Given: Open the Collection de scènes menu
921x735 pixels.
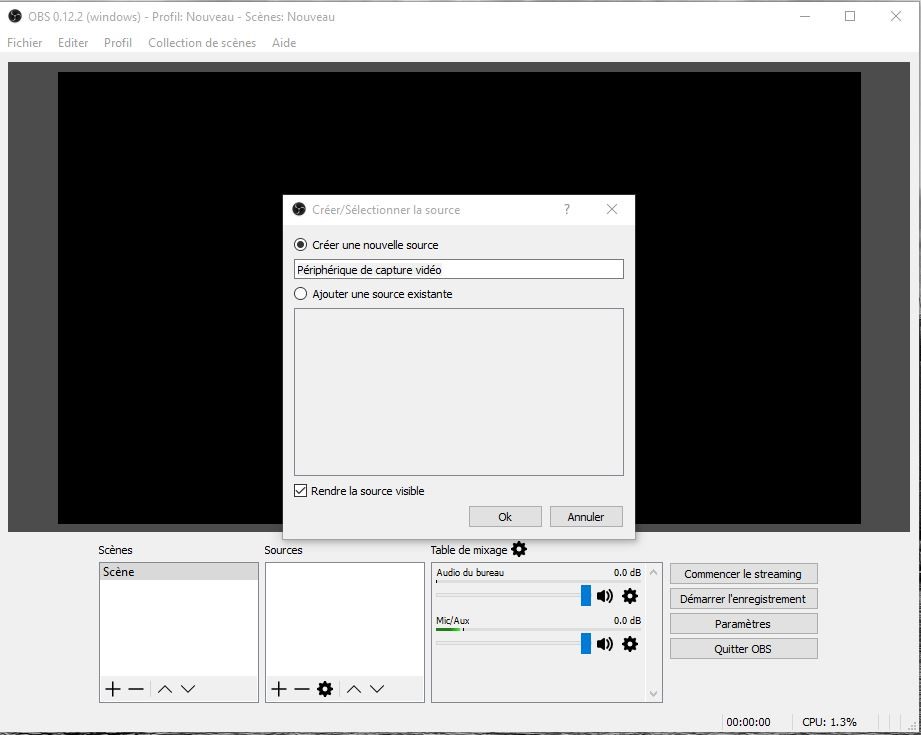Looking at the screenshot, I should click(202, 43).
